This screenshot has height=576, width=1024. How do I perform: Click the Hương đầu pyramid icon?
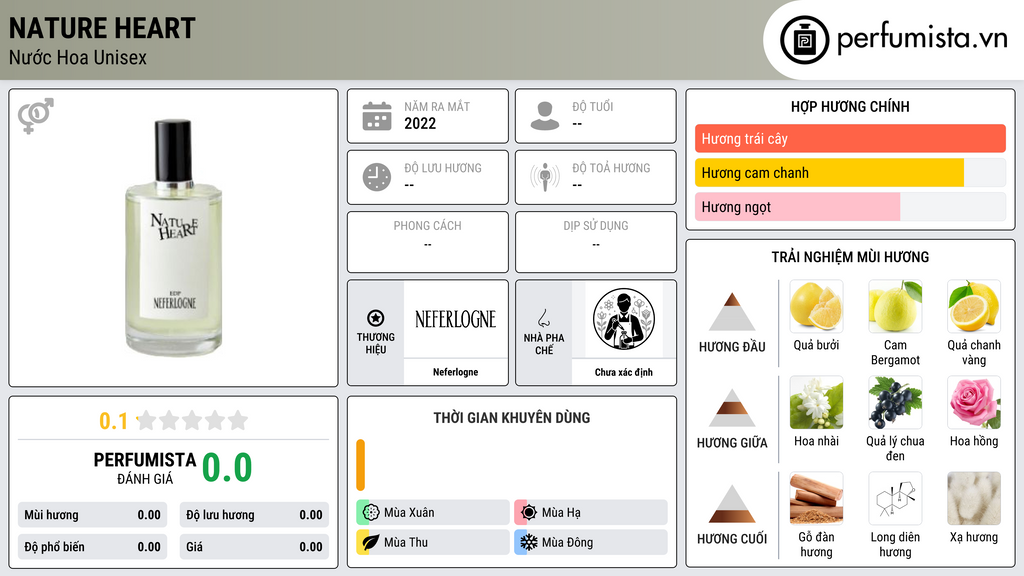(x=732, y=312)
